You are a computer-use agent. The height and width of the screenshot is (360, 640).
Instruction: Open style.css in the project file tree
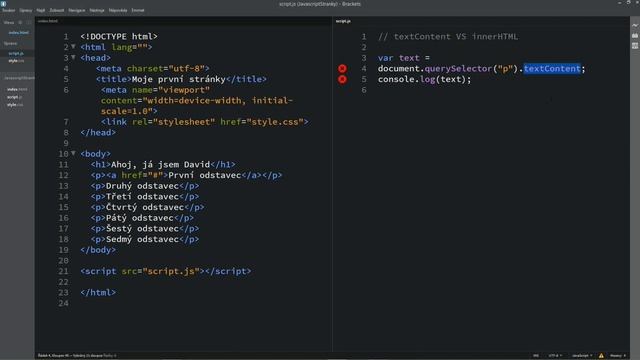click(x=15, y=105)
